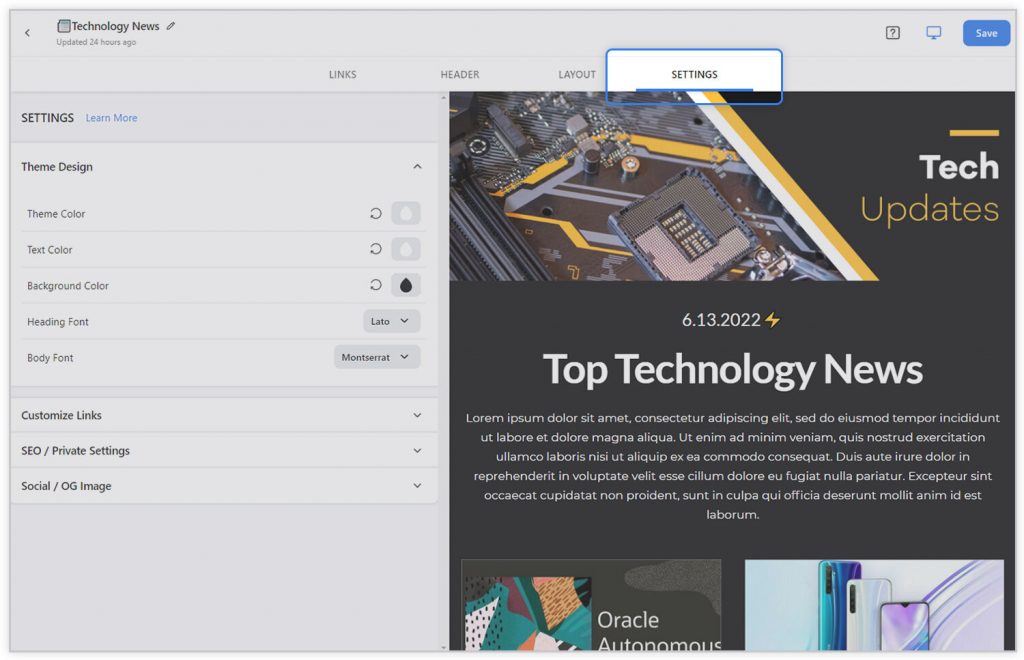Open the help icon in the top bar
Image resolution: width=1024 pixels, height=660 pixels.
click(x=892, y=32)
